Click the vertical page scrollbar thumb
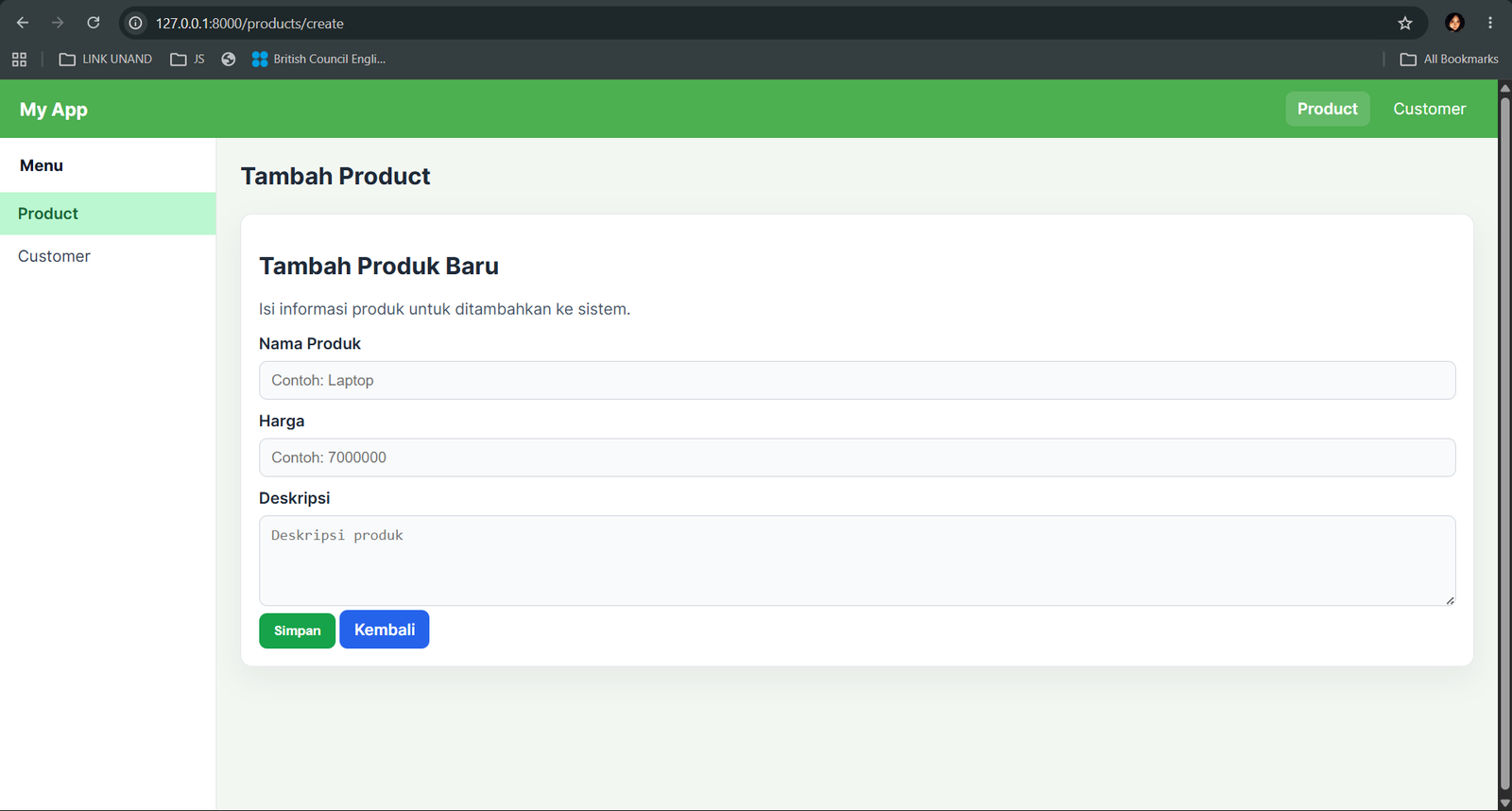 click(1504, 441)
